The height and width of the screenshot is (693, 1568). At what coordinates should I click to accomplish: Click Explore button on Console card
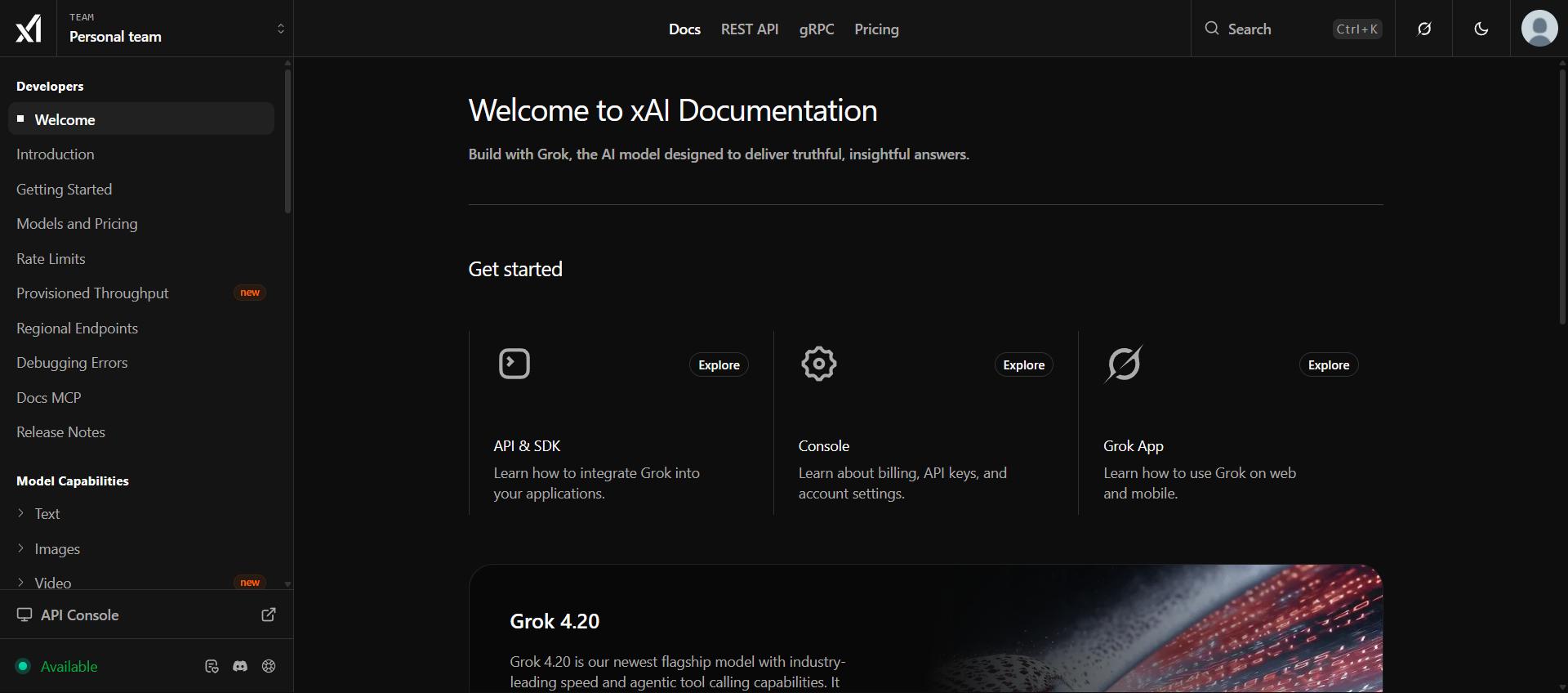tap(1023, 364)
